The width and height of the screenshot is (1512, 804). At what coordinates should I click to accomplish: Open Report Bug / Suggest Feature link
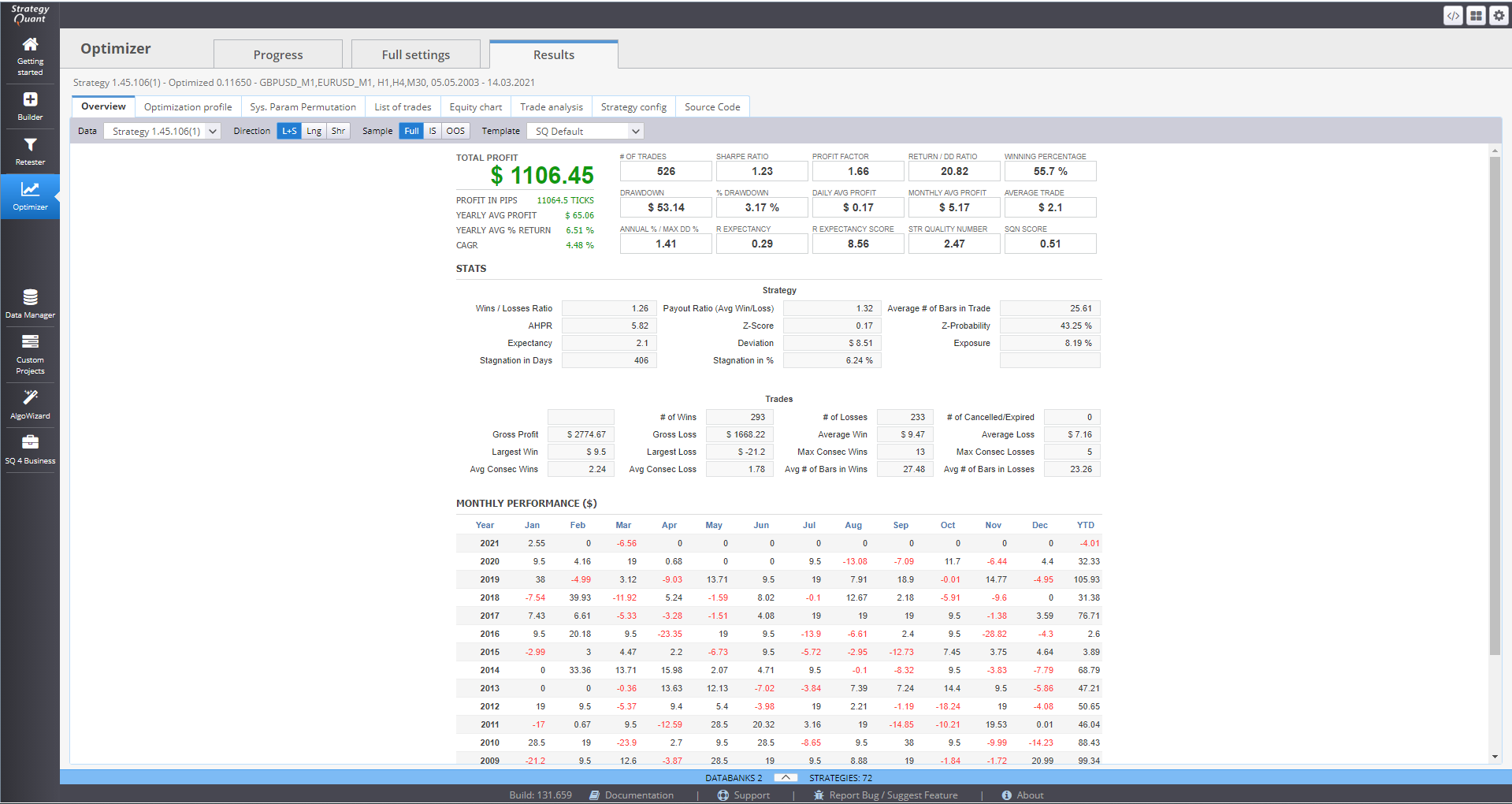click(x=893, y=795)
